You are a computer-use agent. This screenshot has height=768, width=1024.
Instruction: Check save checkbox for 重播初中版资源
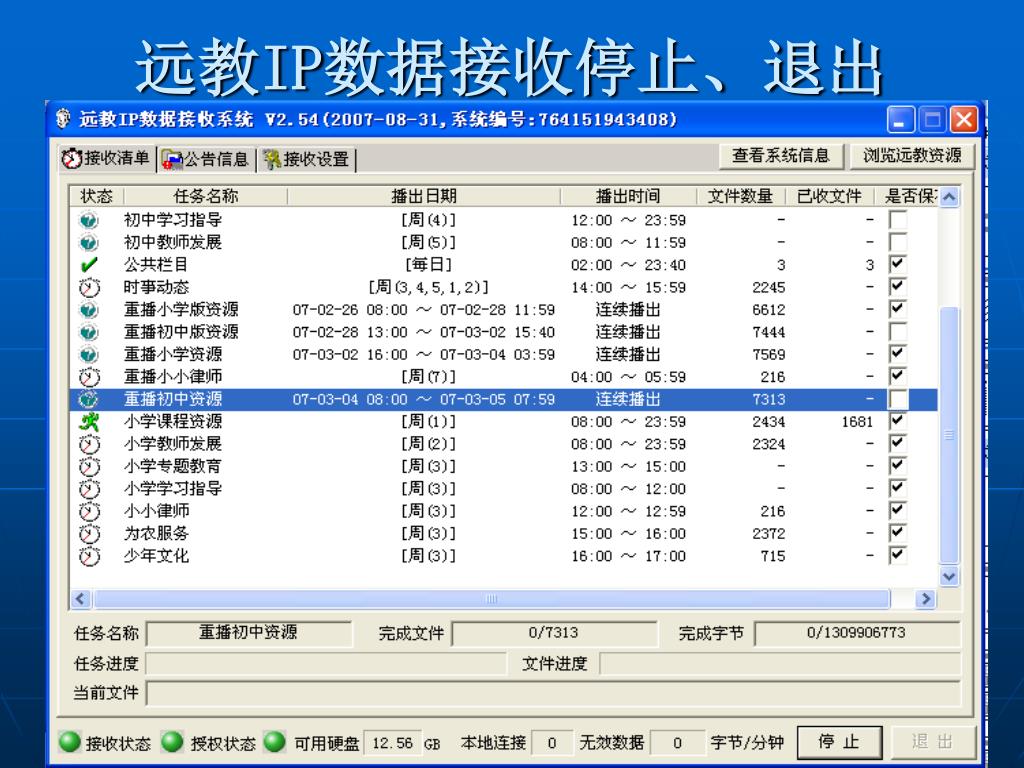[898, 332]
